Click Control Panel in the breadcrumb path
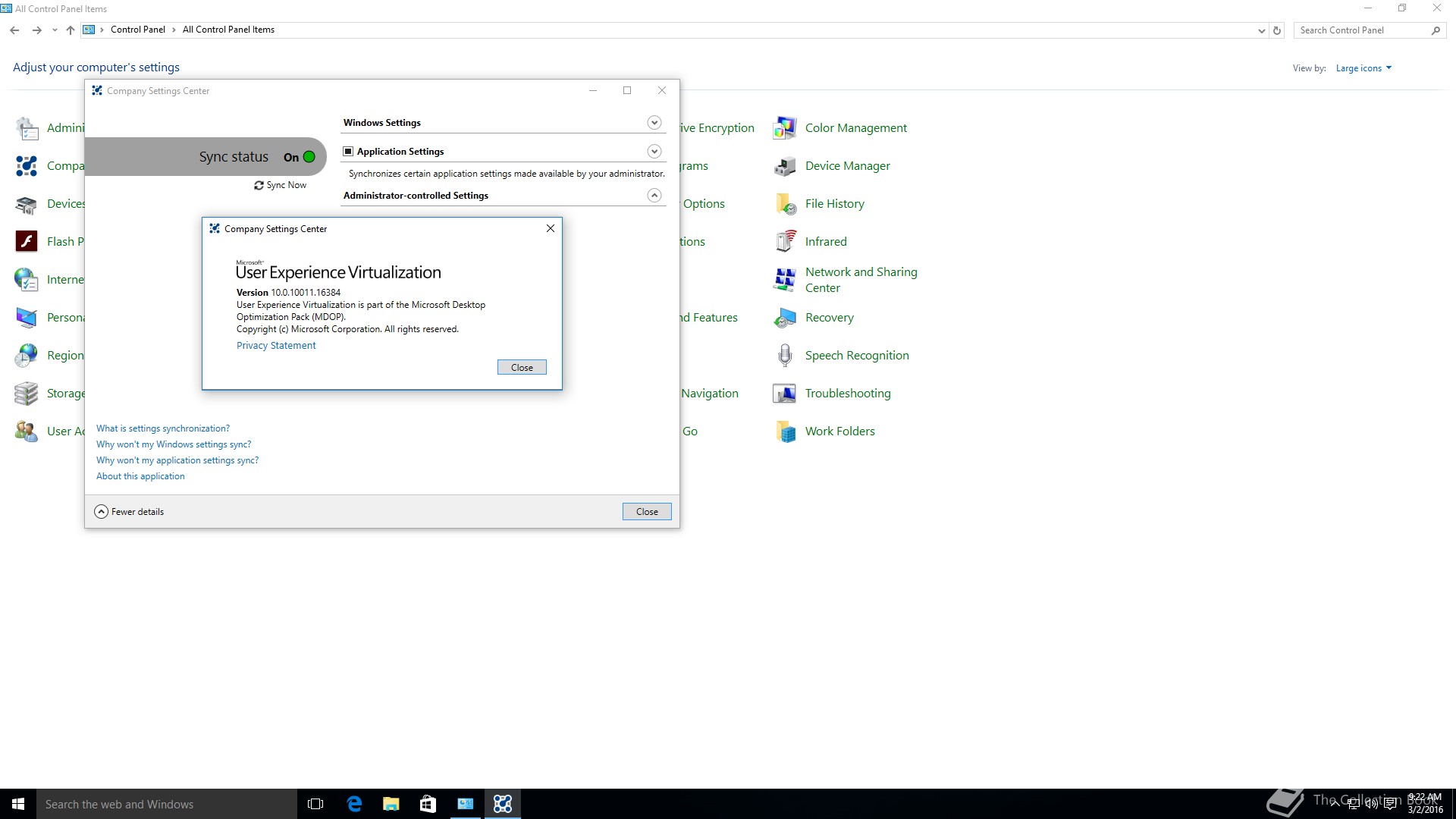The image size is (1456, 819). [137, 30]
